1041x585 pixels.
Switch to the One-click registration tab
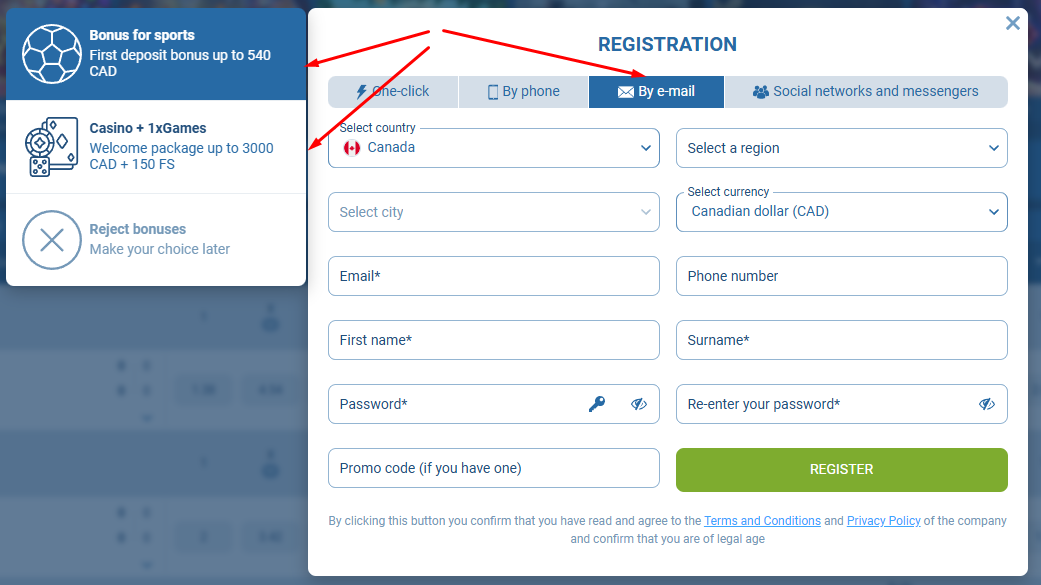coord(393,92)
